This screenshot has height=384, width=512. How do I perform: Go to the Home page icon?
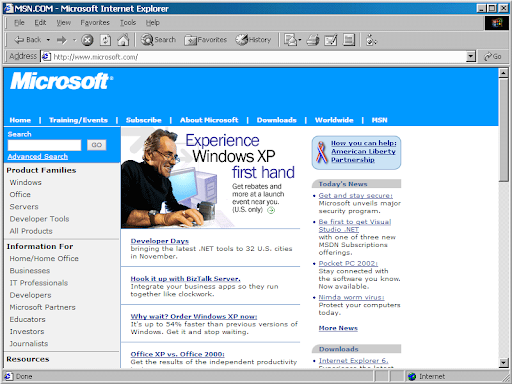click(x=123, y=40)
